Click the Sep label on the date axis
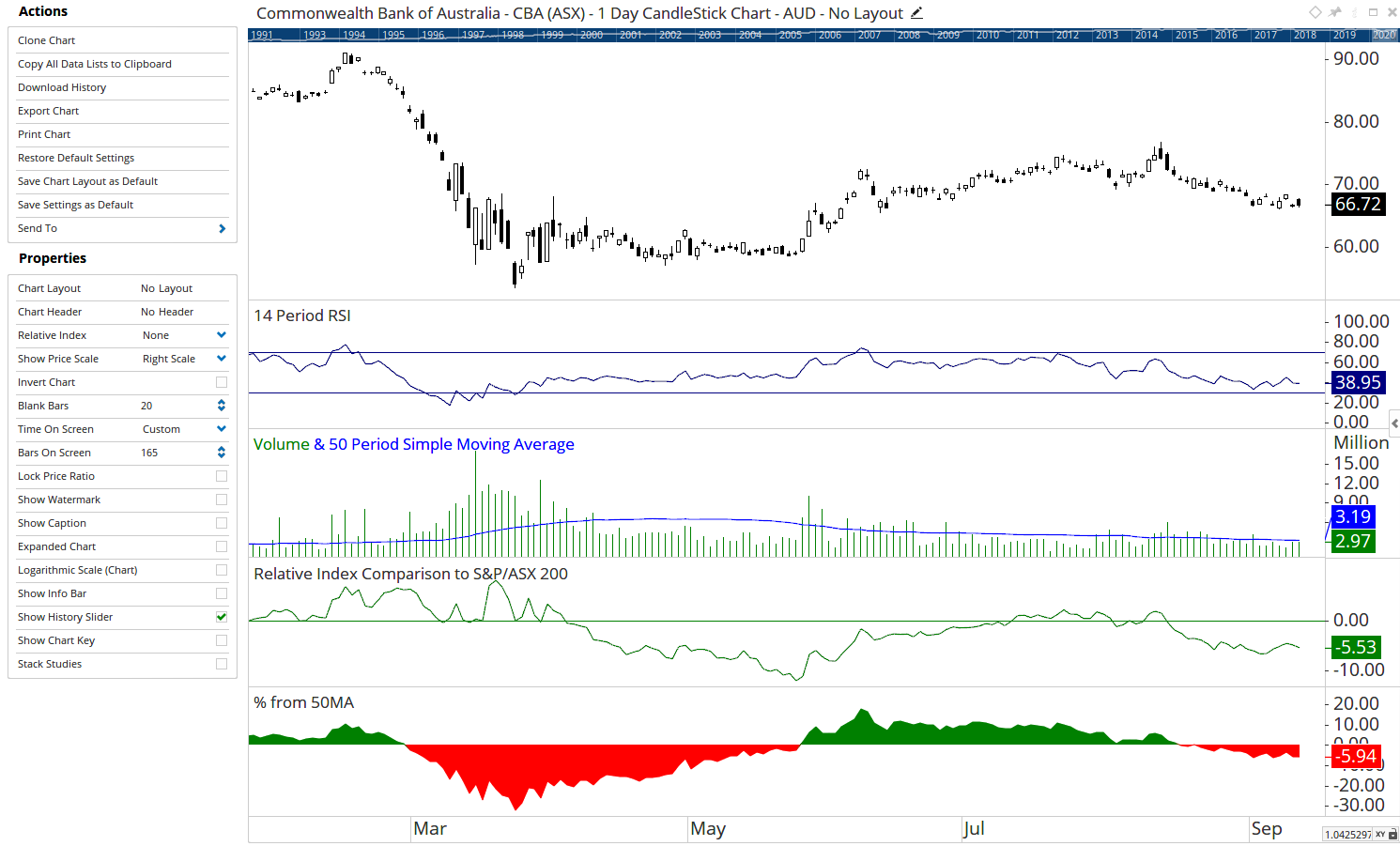The width and height of the screenshot is (1400, 846). pyautogui.click(x=1267, y=828)
